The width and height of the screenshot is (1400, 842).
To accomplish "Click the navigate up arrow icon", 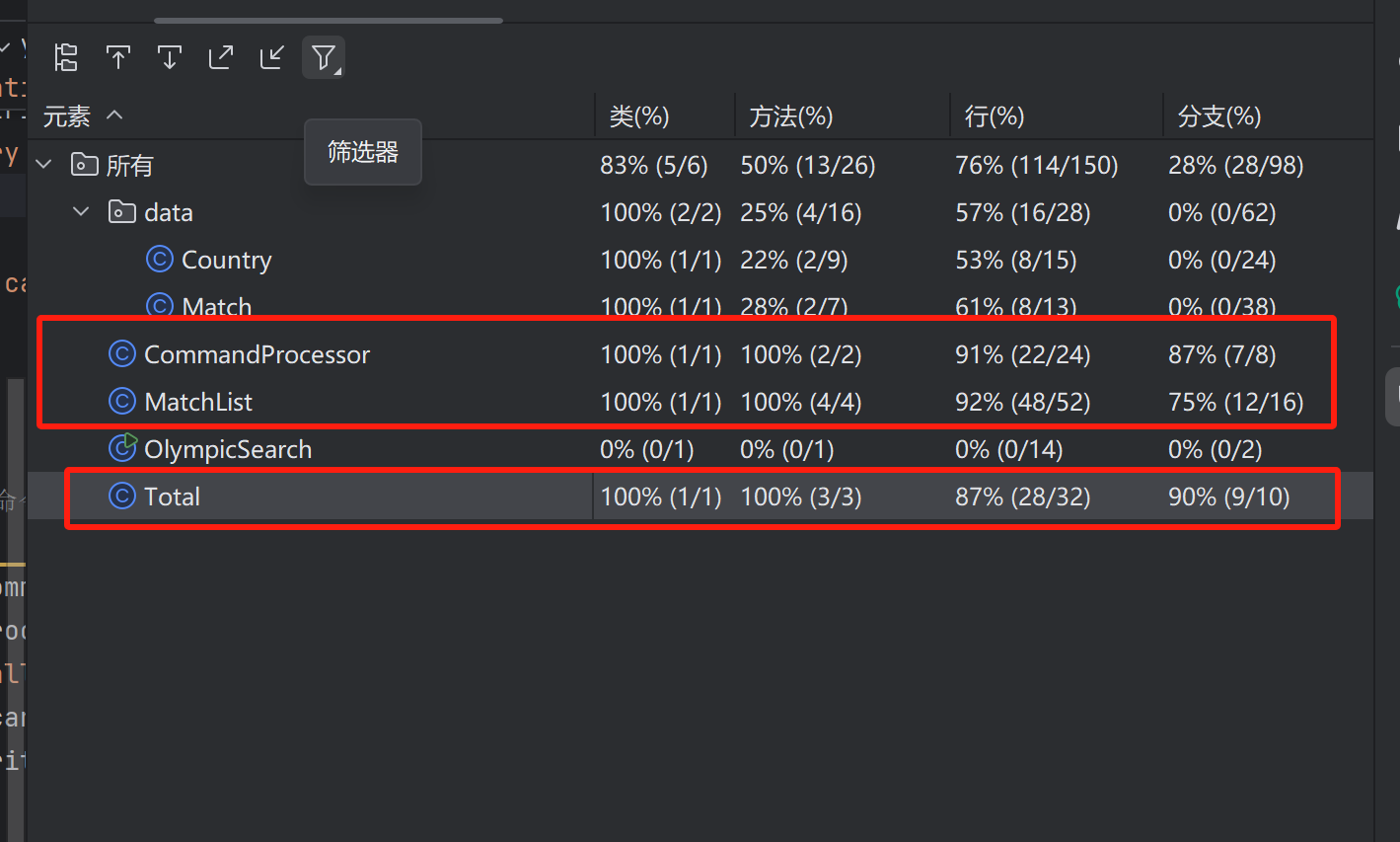I will click(118, 57).
